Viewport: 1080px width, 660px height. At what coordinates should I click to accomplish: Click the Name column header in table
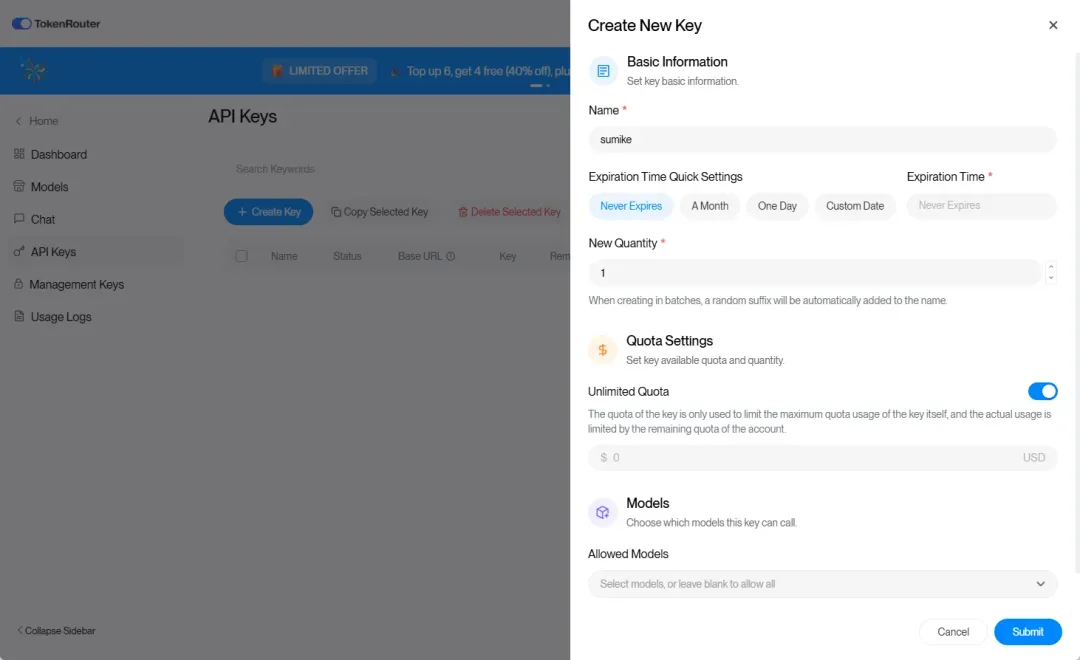284,256
